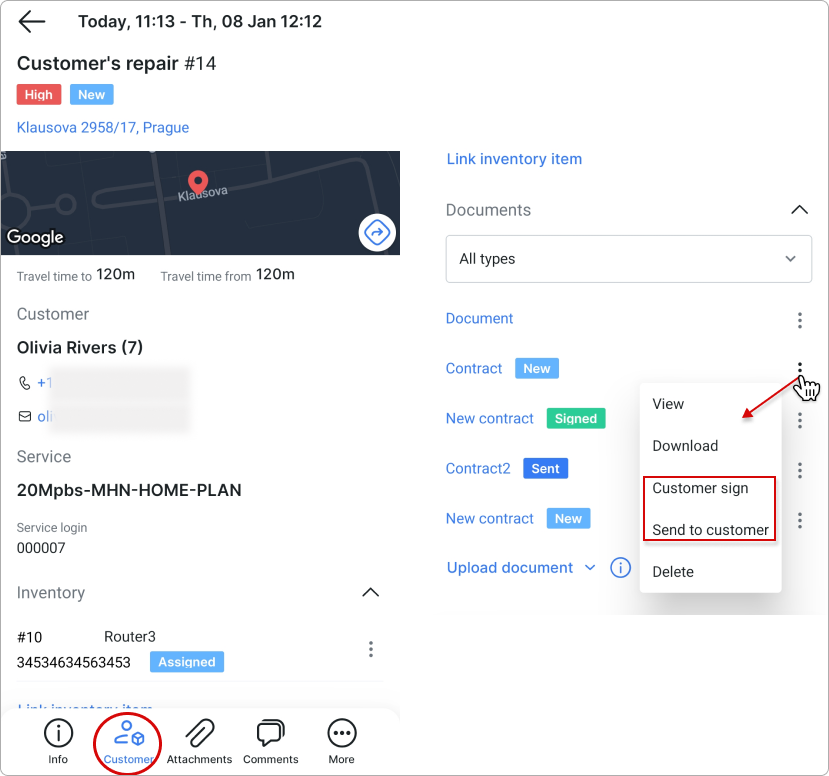The width and height of the screenshot is (829, 776).
Task: Select Download from the context menu
Action: pyautogui.click(x=684, y=445)
